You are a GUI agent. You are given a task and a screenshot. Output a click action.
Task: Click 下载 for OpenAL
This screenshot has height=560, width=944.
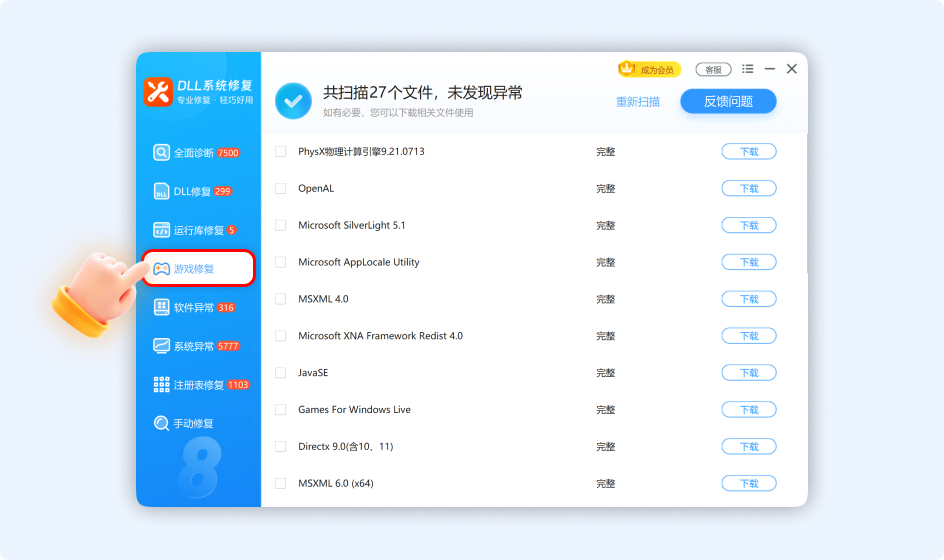(x=749, y=188)
